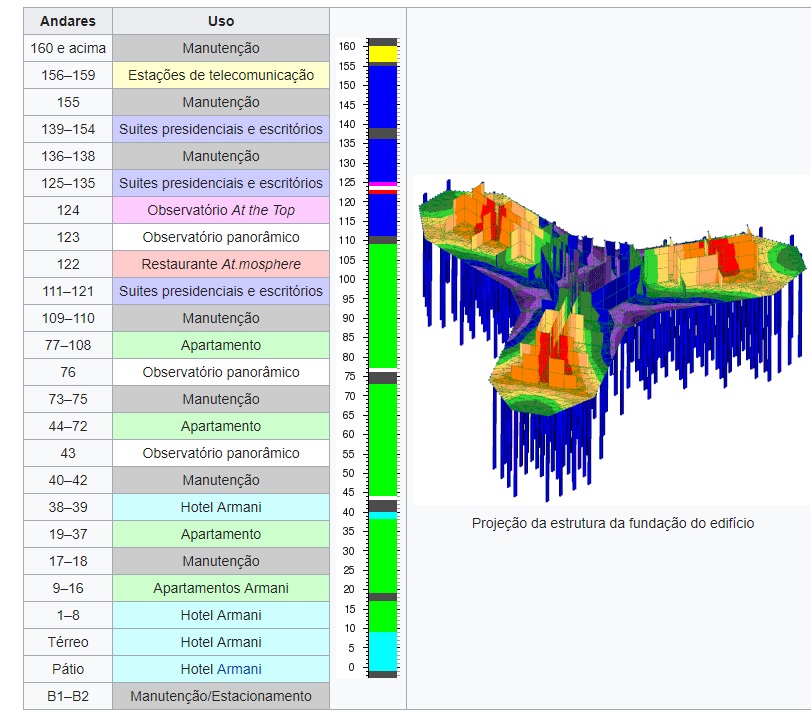Viewport: 811px width, 719px height.
Task: Click 'Manutenção' in the 136–138 row
Action: coord(221,156)
